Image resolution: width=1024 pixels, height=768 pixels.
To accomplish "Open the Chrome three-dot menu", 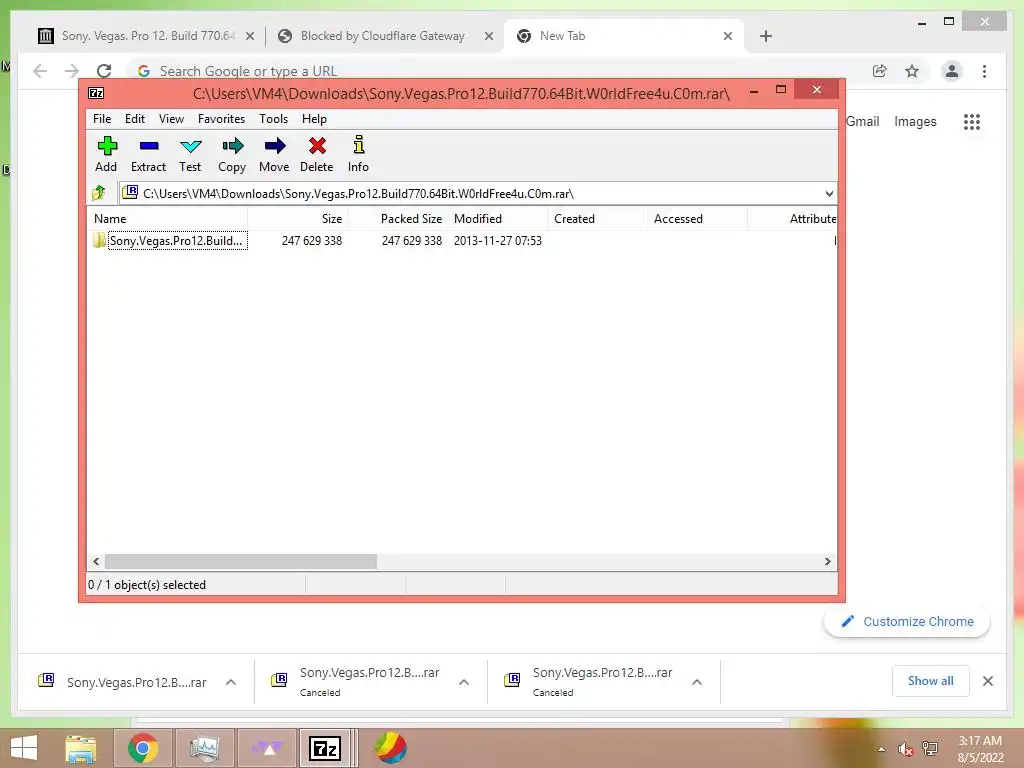I will pos(984,71).
